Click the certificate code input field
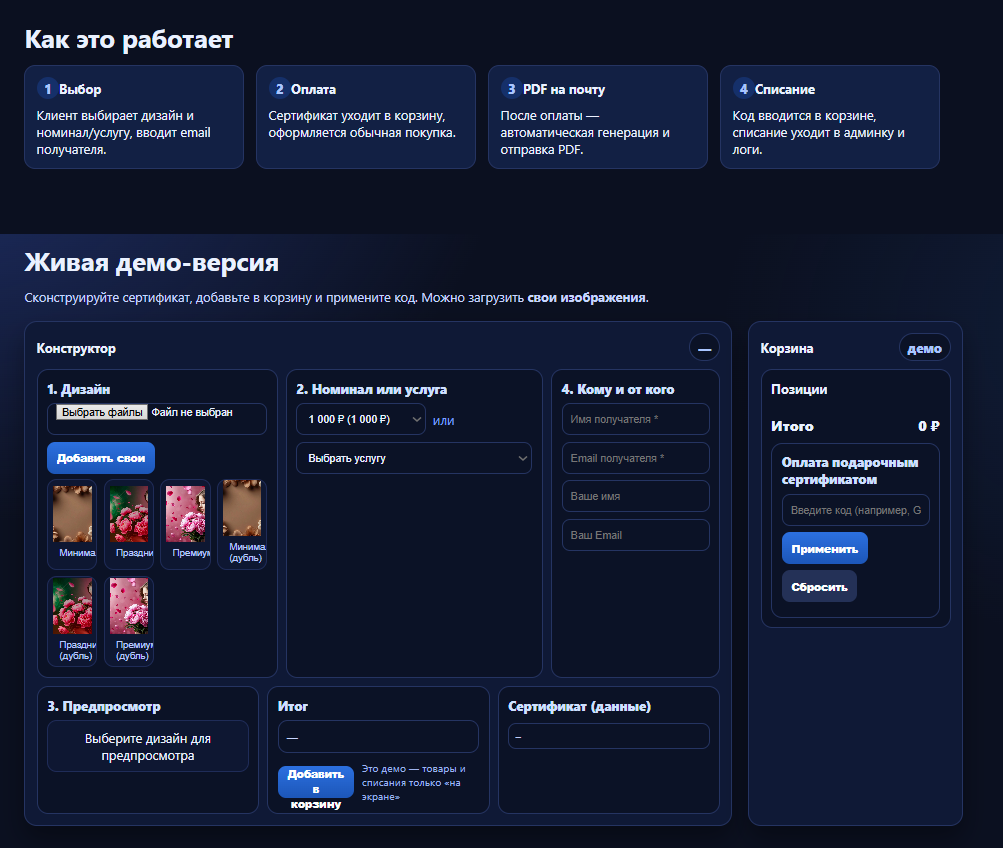The height and width of the screenshot is (848, 1003). coord(855,509)
